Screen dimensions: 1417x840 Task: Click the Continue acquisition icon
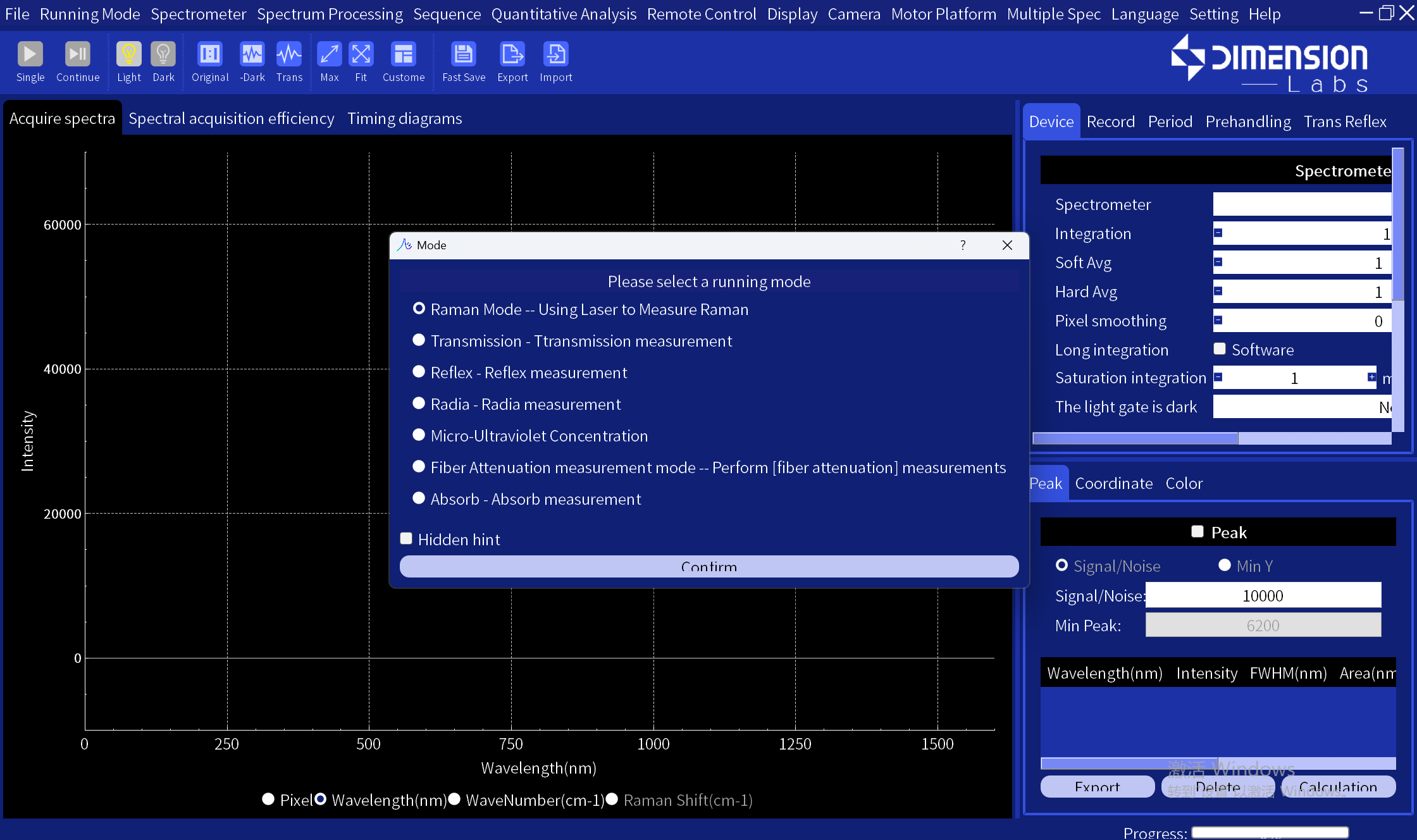(78, 55)
